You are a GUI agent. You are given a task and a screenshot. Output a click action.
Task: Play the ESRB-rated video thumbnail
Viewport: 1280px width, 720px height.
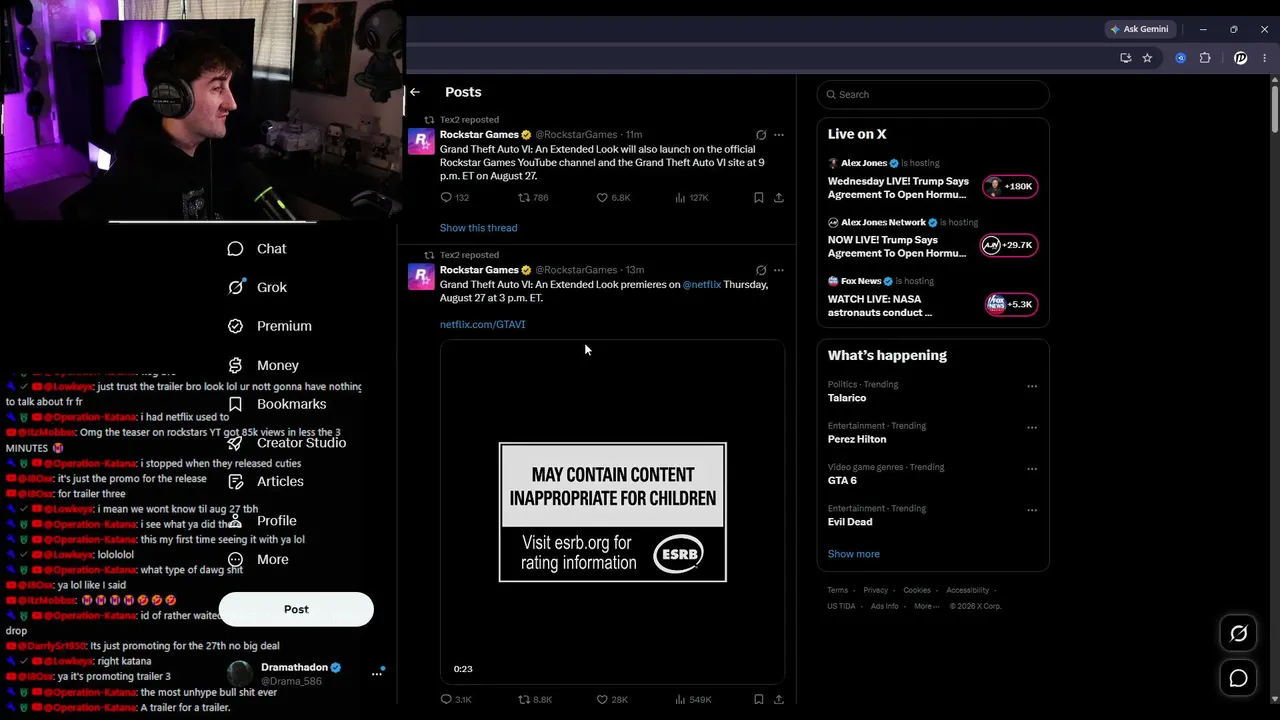coord(612,512)
